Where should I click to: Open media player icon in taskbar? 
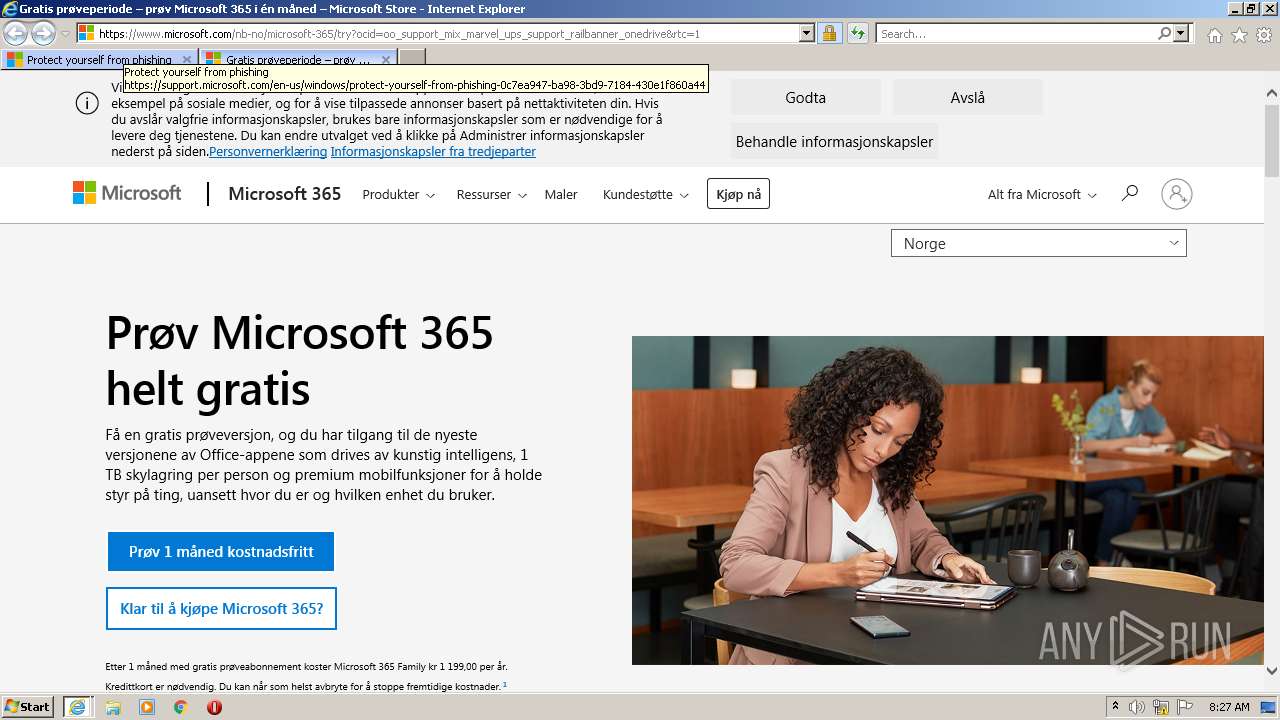[147, 707]
